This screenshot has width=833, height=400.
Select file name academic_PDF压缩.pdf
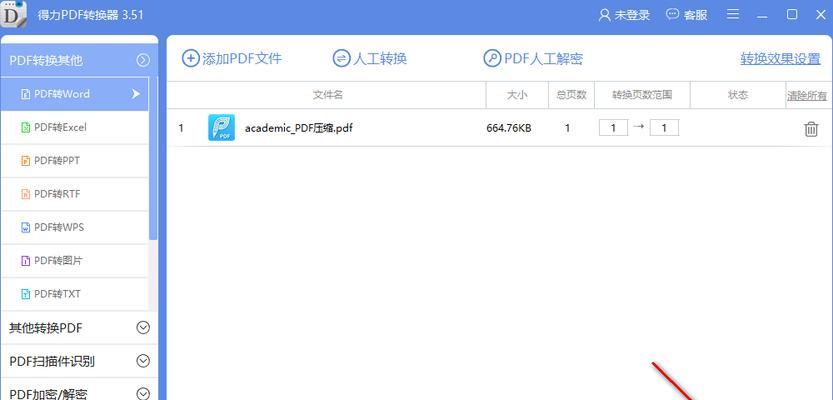(299, 128)
